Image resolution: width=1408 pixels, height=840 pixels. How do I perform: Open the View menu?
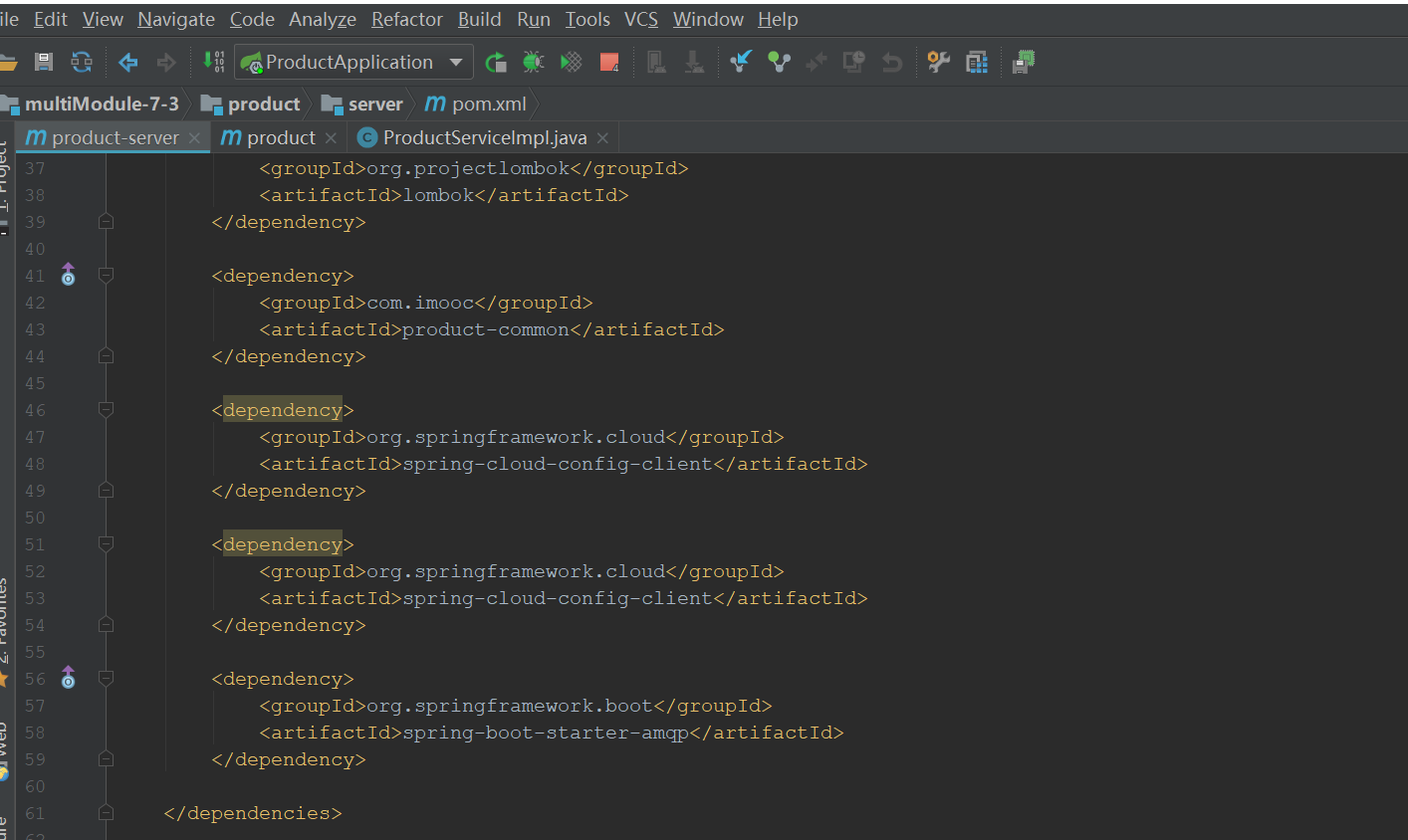[x=103, y=19]
